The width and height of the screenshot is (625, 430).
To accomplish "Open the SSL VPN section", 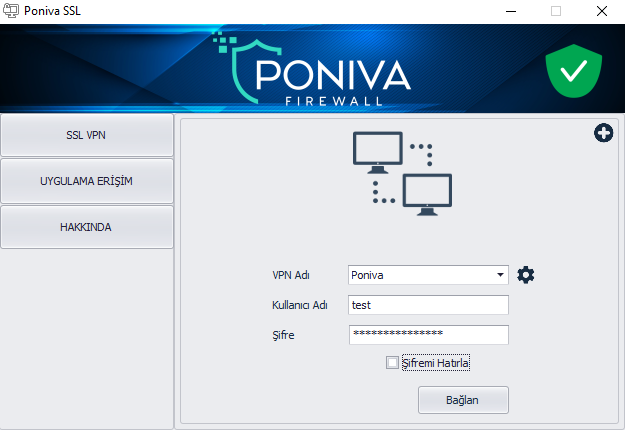I will [x=87, y=135].
